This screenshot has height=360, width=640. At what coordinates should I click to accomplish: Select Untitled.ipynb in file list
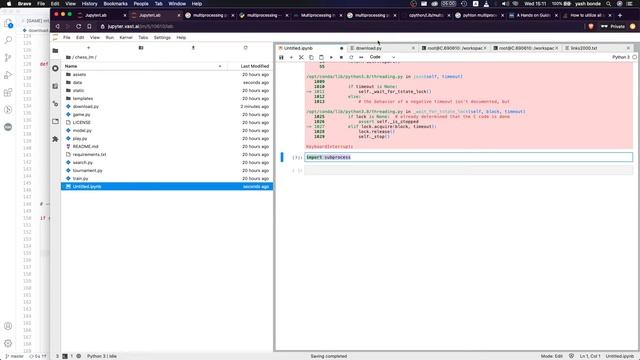tap(167, 187)
